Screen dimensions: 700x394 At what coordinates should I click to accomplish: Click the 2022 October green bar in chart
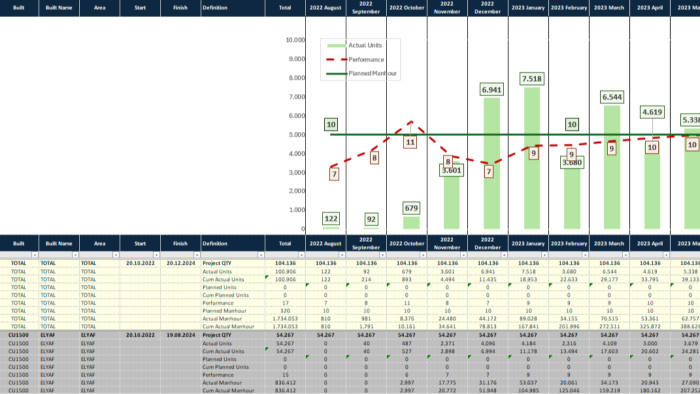click(x=411, y=223)
